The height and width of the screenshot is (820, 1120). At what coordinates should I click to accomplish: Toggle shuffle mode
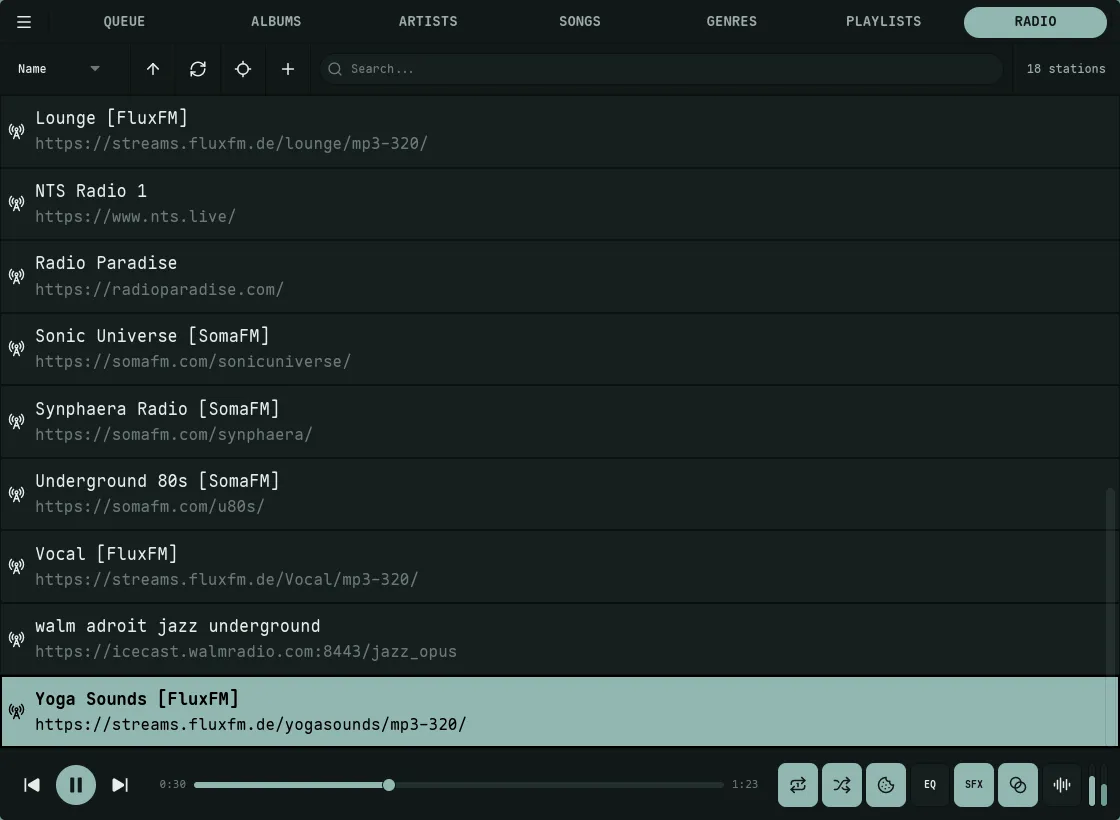tap(842, 785)
